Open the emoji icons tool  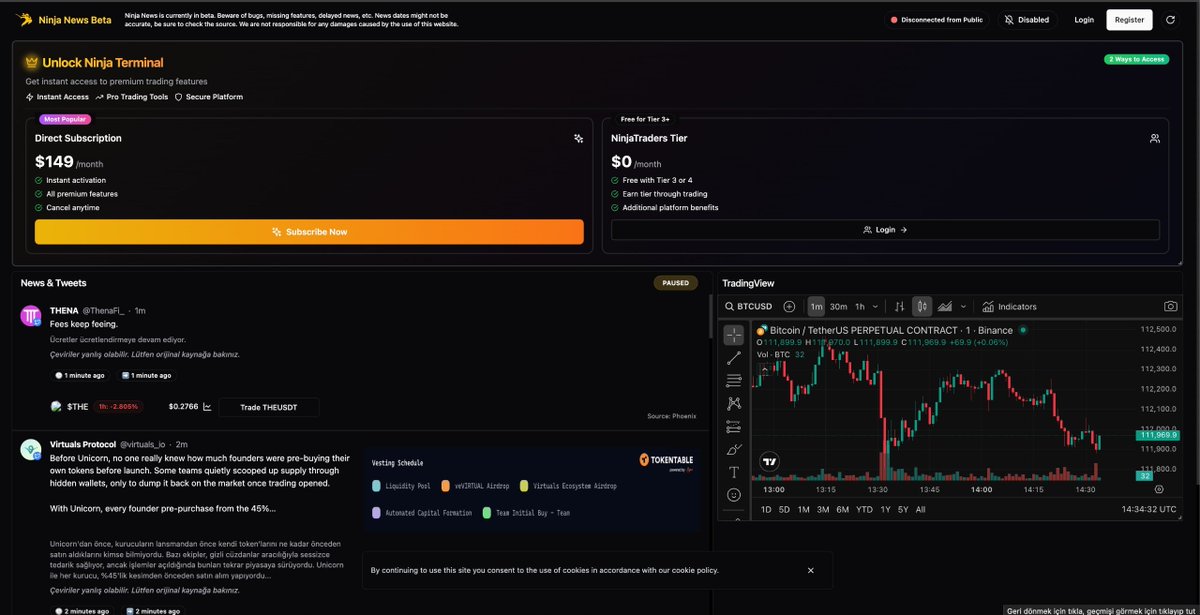click(734, 495)
